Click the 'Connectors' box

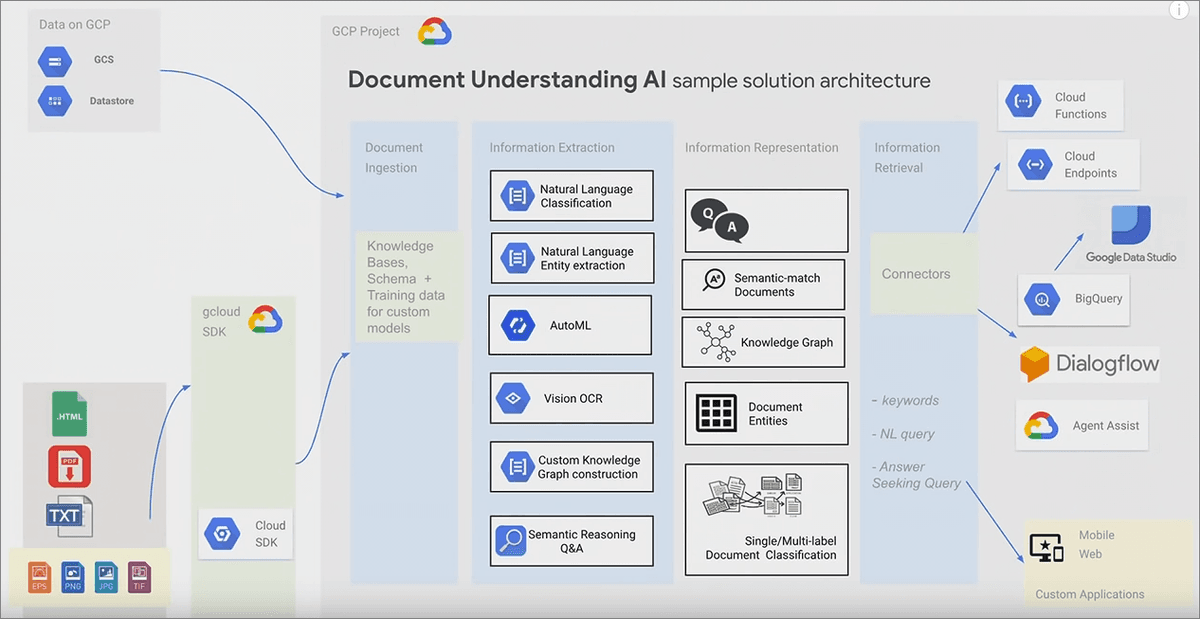[924, 275]
